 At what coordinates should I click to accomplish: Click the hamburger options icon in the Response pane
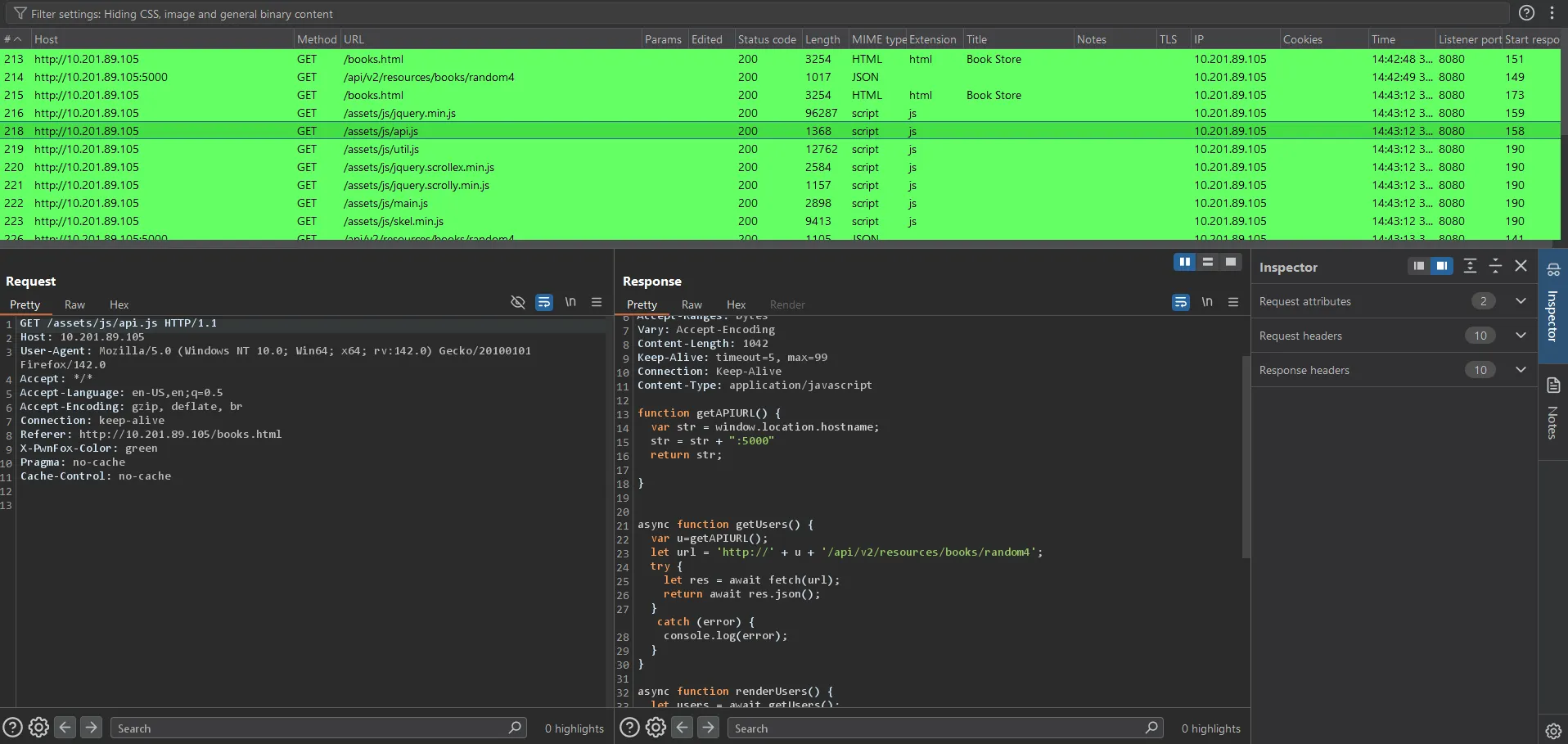pos(1232,302)
